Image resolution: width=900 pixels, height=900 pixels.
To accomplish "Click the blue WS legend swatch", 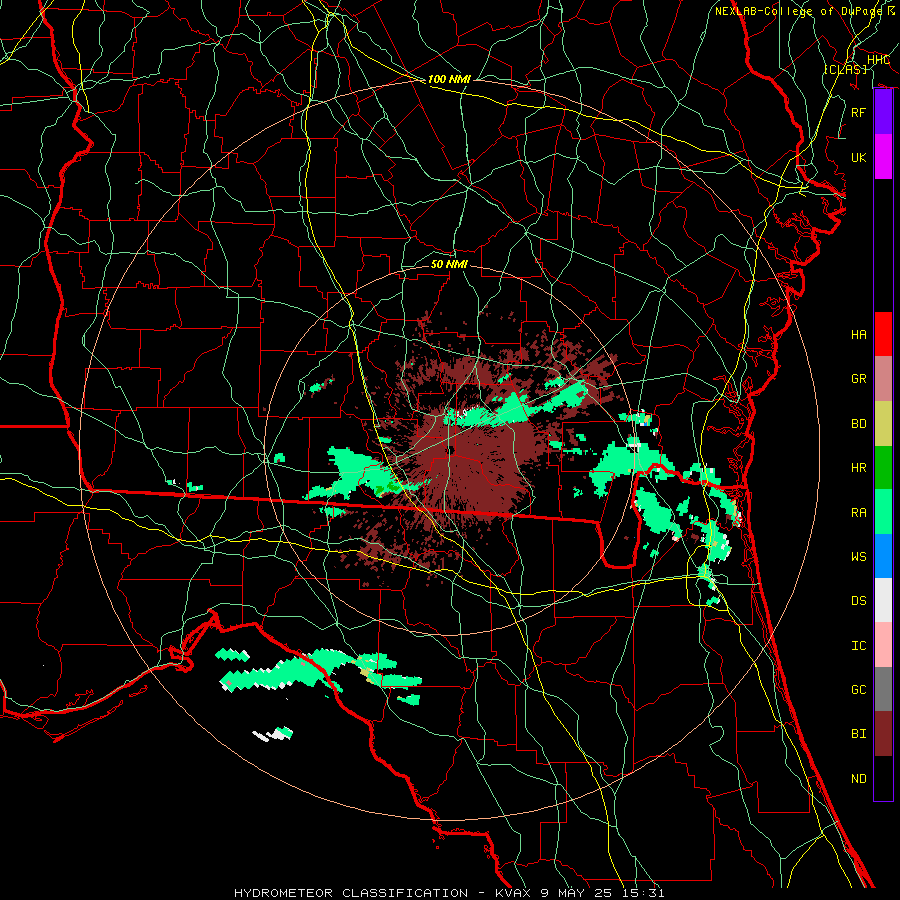I will pos(883,556).
